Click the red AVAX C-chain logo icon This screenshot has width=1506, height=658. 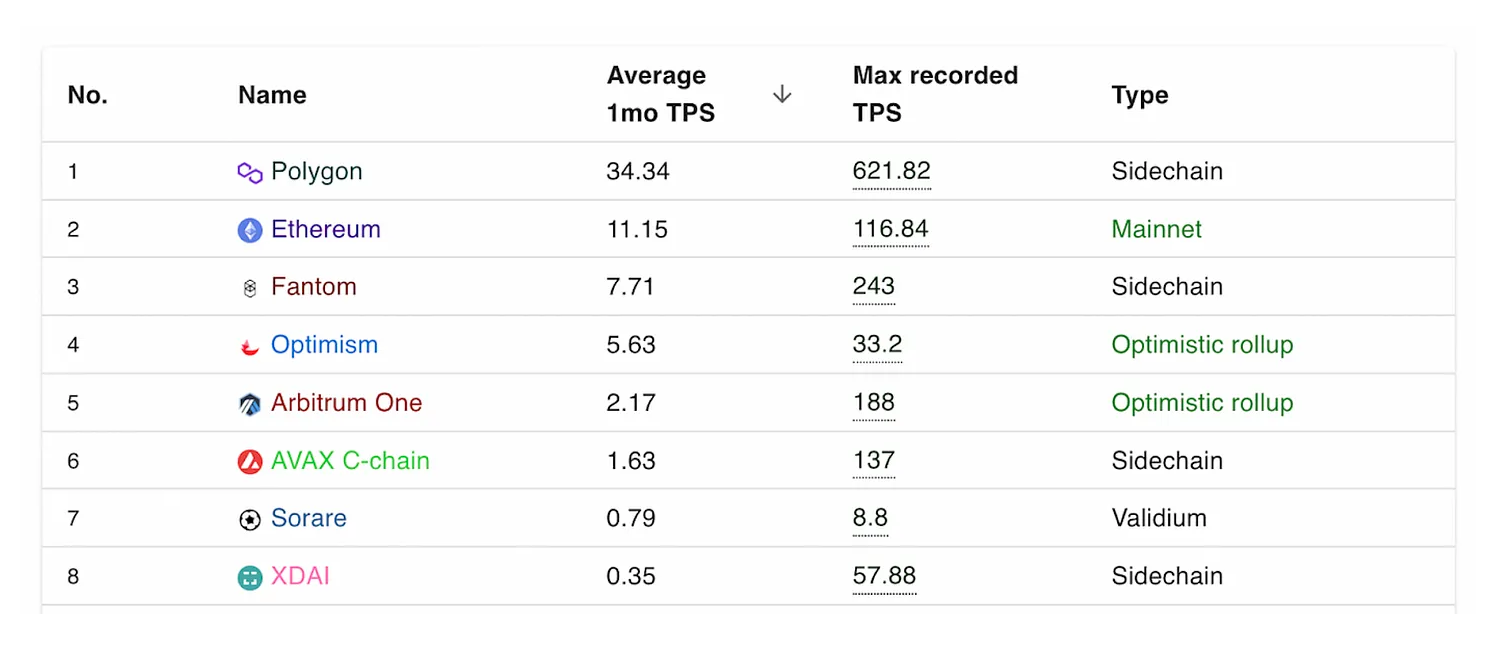pos(250,462)
